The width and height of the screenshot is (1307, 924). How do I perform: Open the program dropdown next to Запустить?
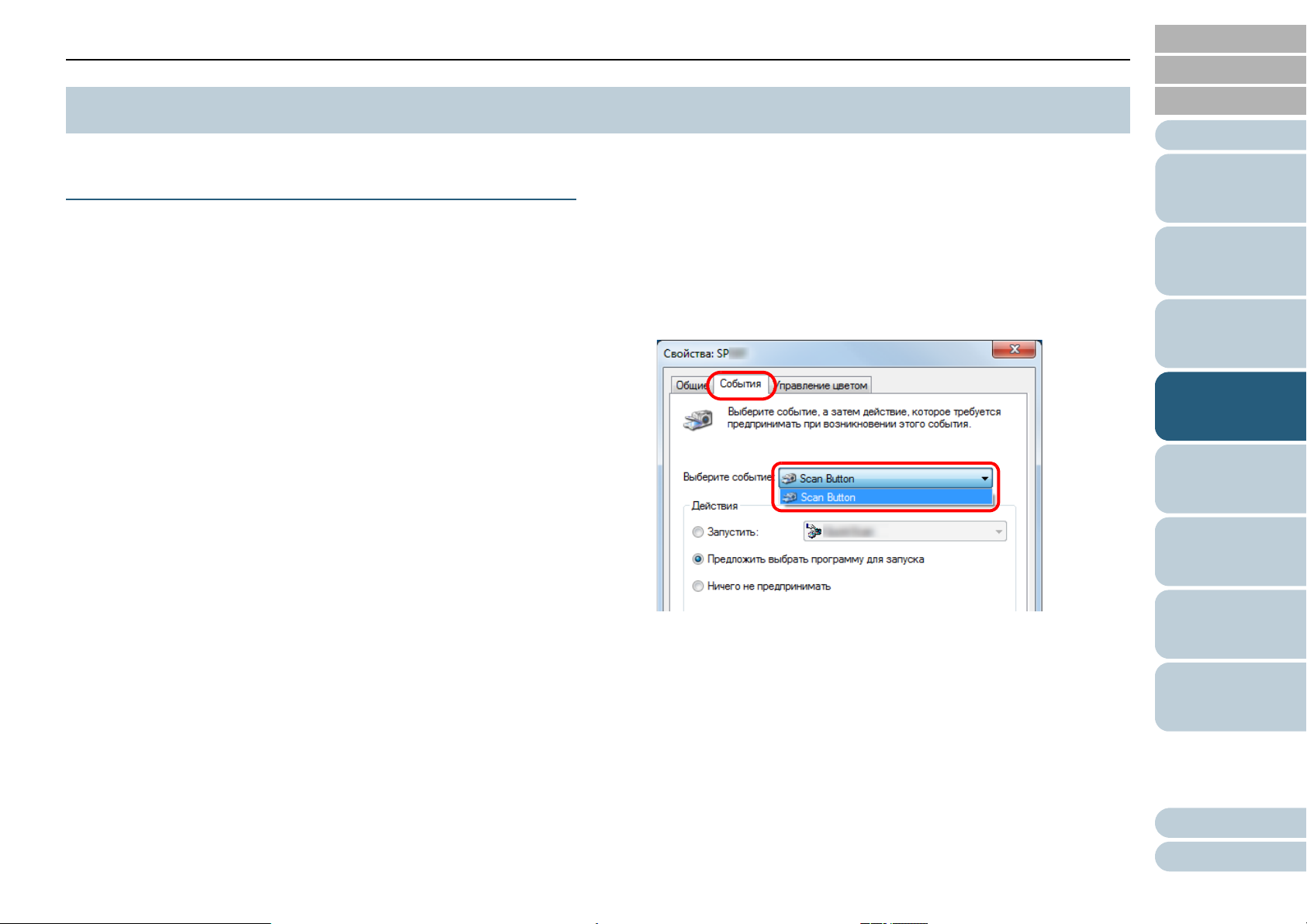(x=904, y=531)
